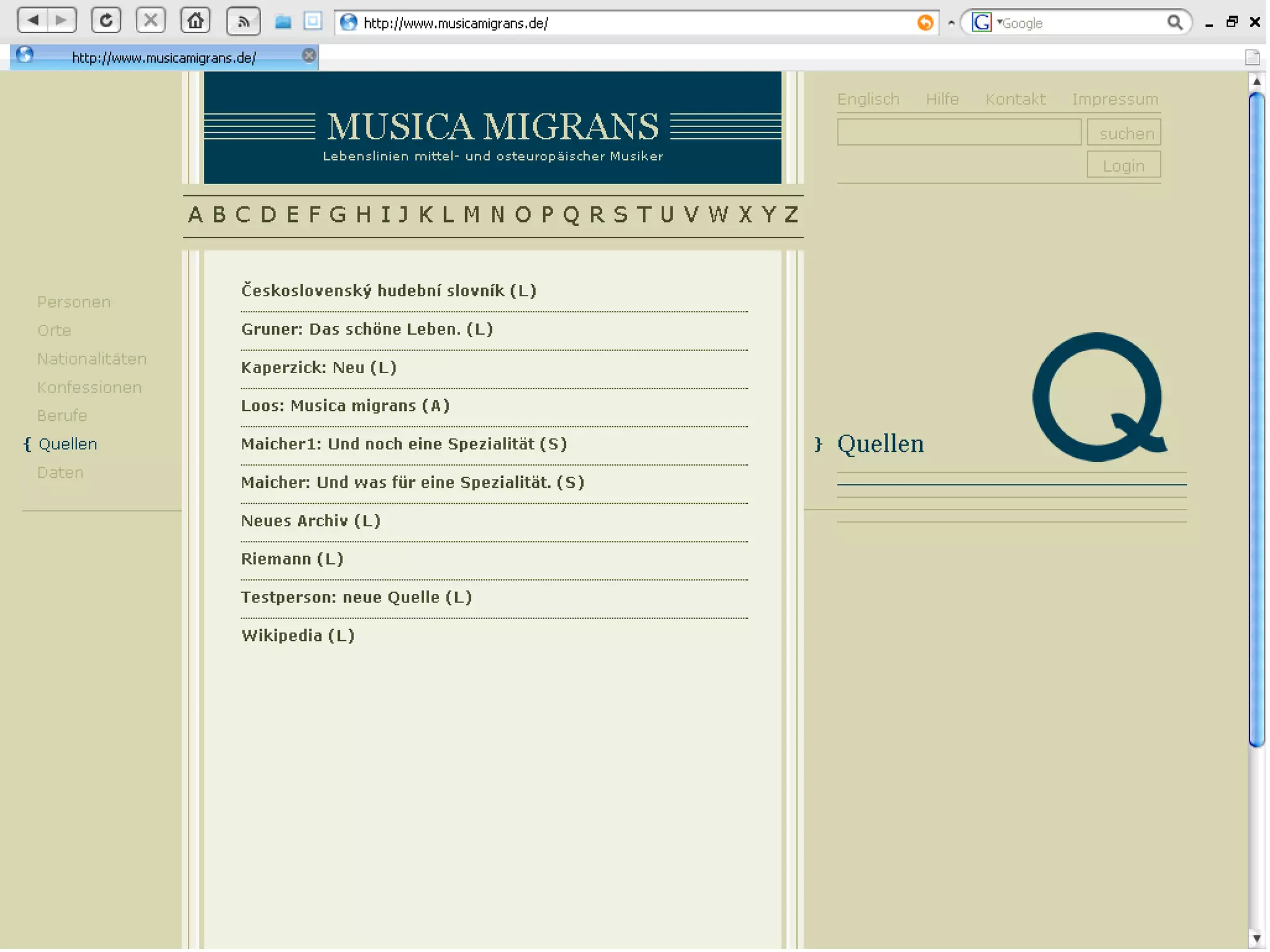Reload the page with the refresh icon
The image size is (1270, 952).
(x=106, y=20)
